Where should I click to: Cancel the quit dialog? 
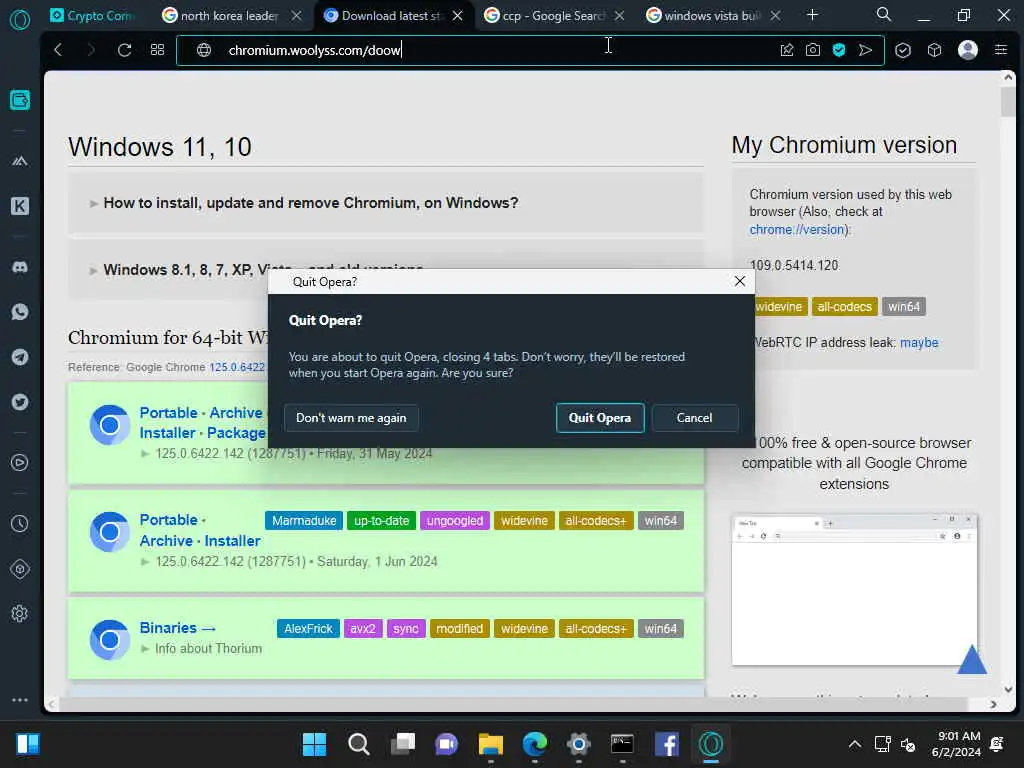coord(695,418)
